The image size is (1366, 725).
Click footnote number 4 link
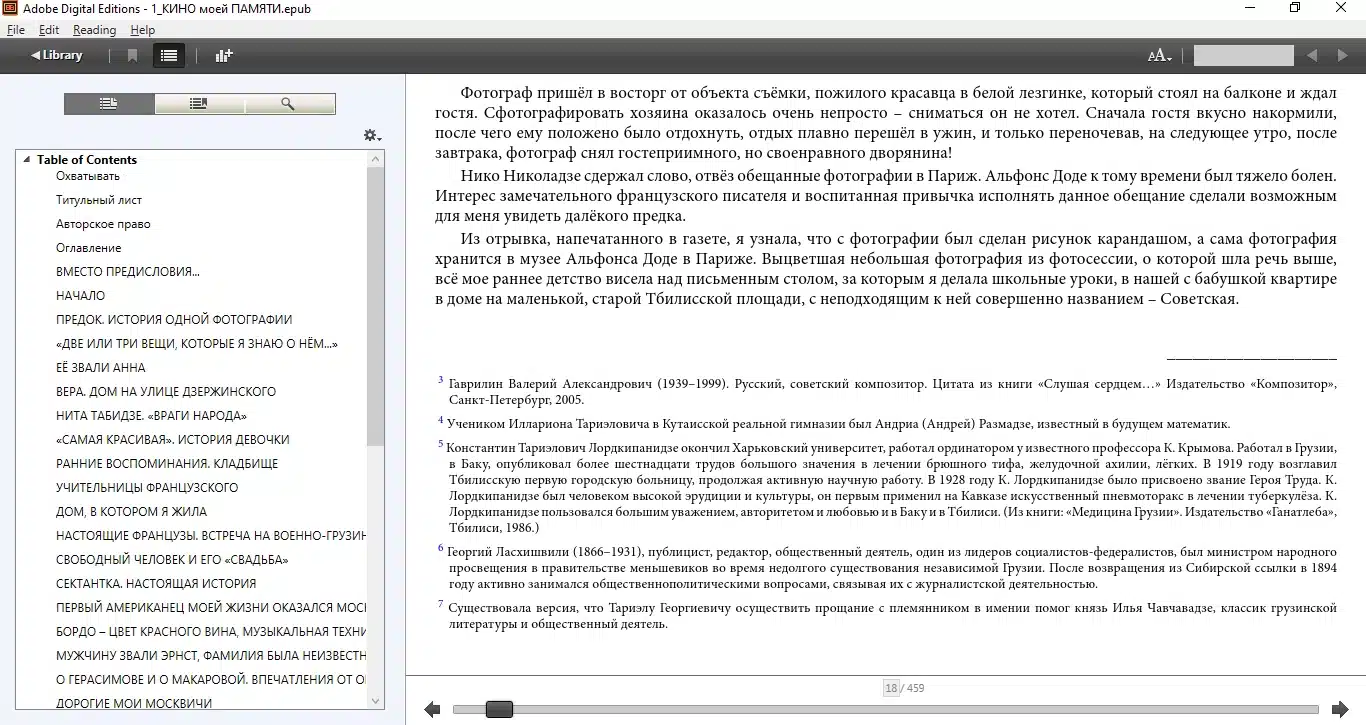[441, 420]
